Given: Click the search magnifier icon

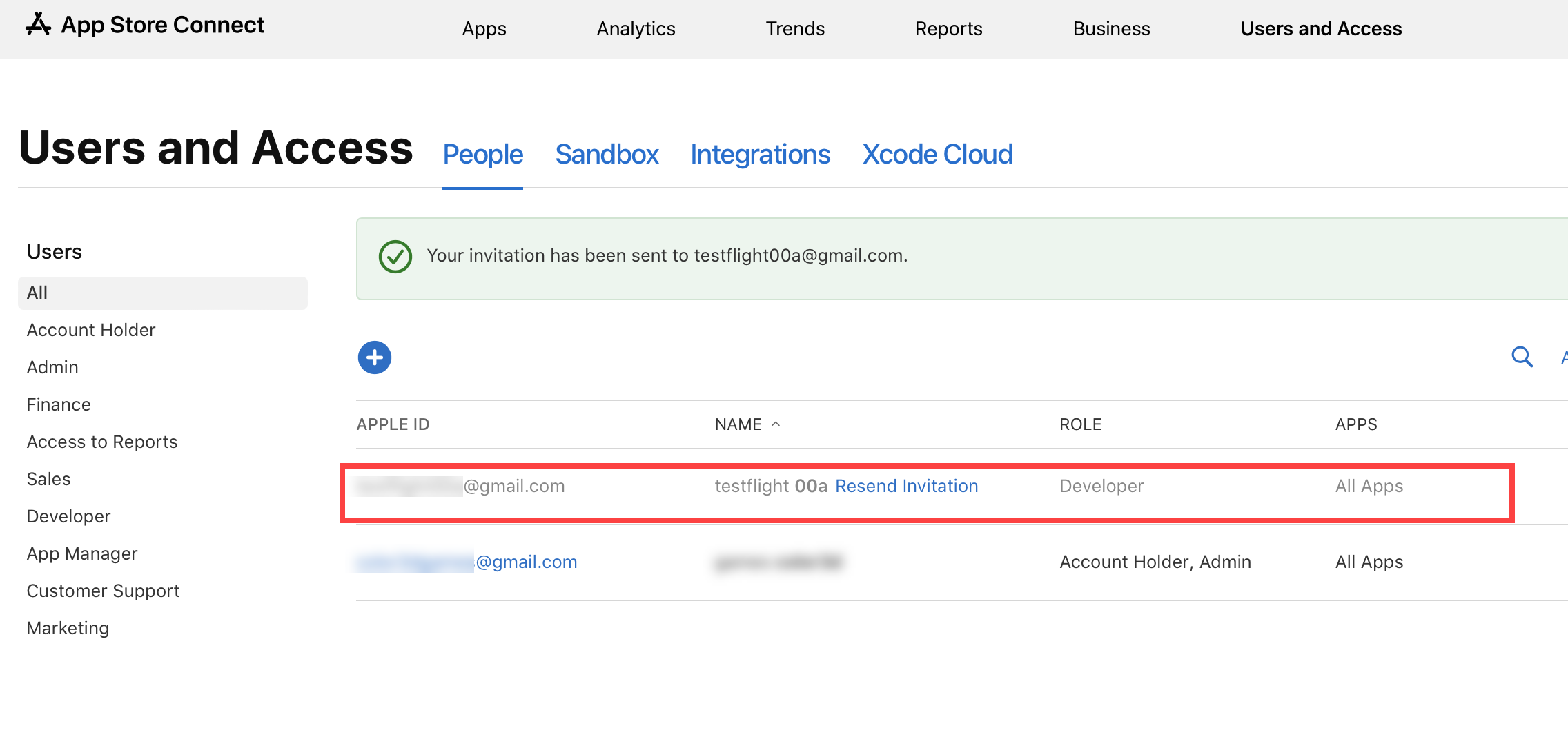Looking at the screenshot, I should (1522, 357).
